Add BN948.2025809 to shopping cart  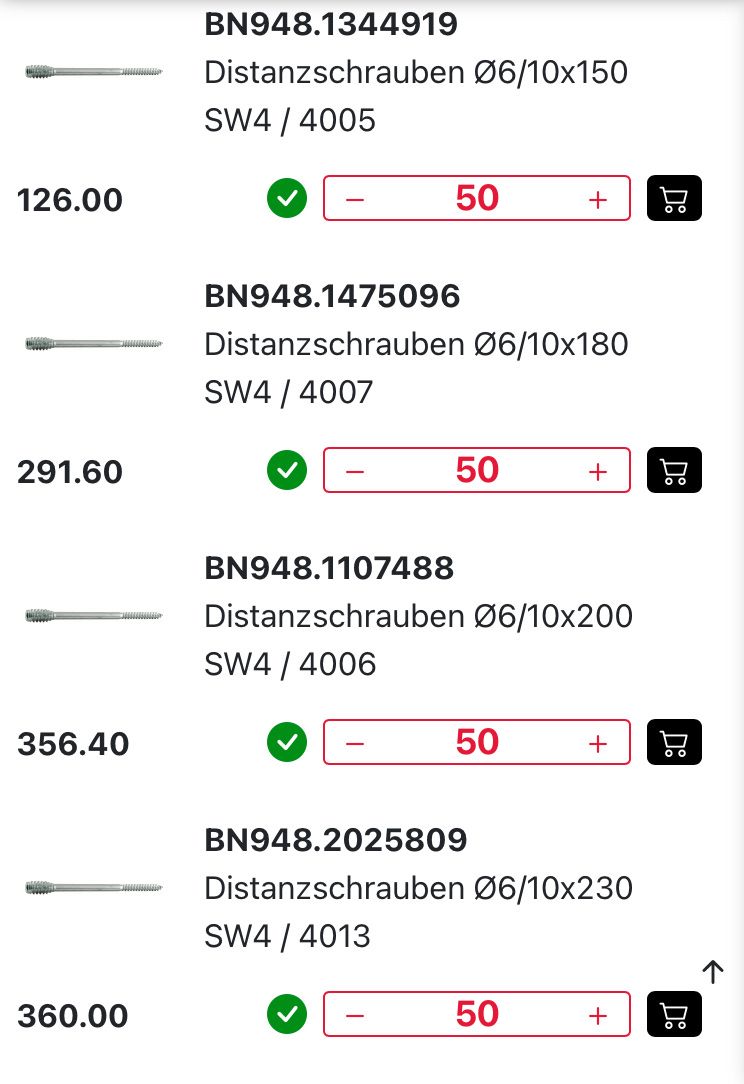[675, 1014]
